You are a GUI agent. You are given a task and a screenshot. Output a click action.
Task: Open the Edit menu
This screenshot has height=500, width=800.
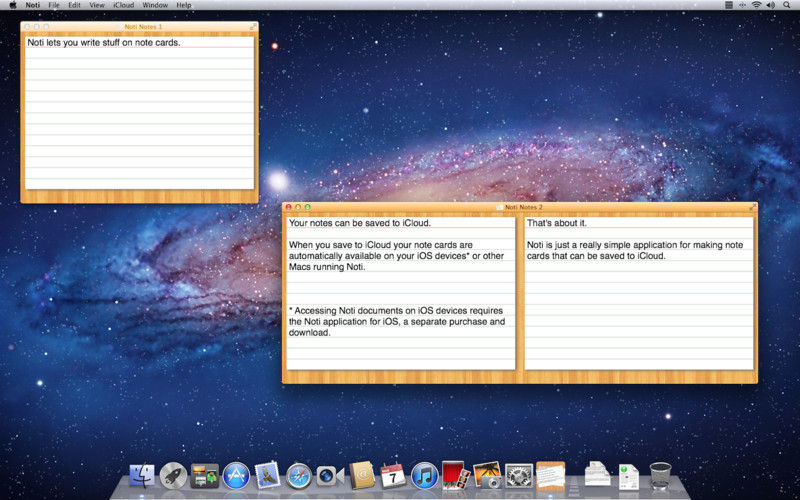click(x=74, y=5)
